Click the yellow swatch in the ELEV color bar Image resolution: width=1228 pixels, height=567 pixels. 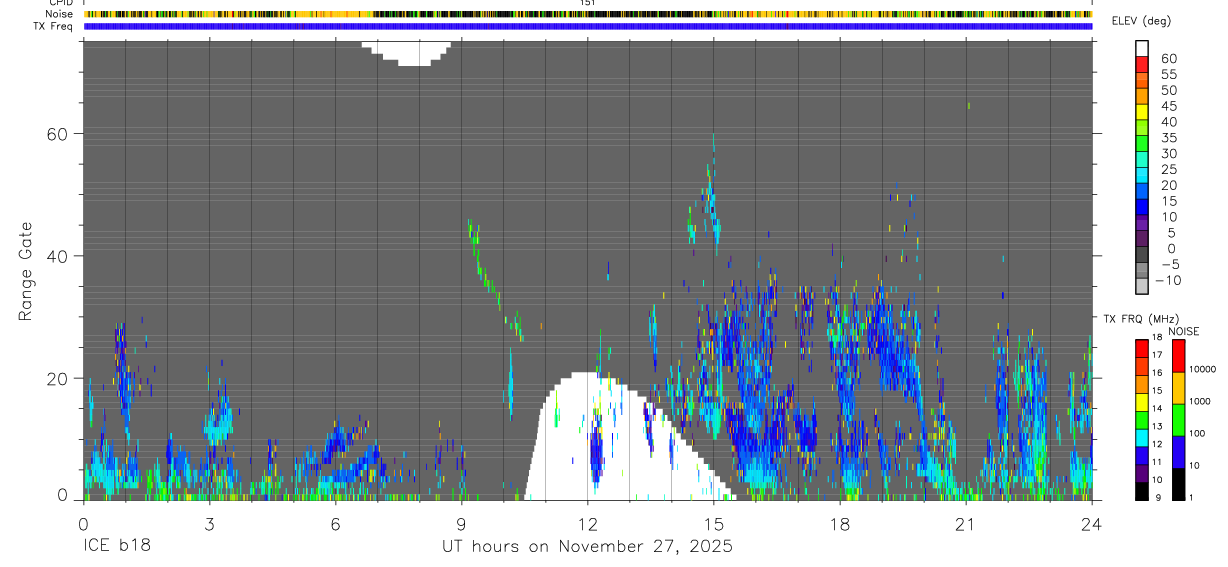[x=1141, y=111]
